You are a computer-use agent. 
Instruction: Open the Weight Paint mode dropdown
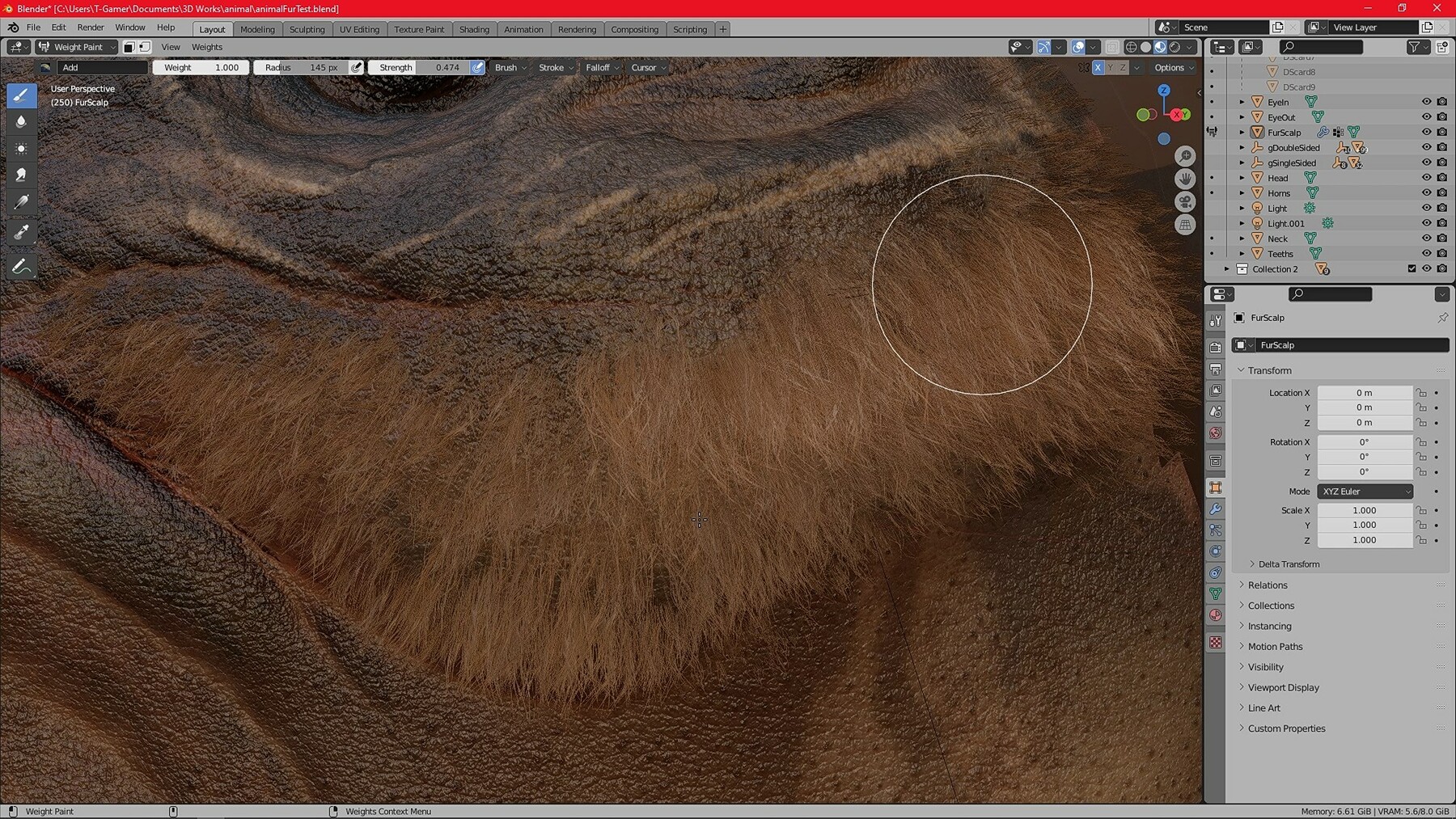77,47
